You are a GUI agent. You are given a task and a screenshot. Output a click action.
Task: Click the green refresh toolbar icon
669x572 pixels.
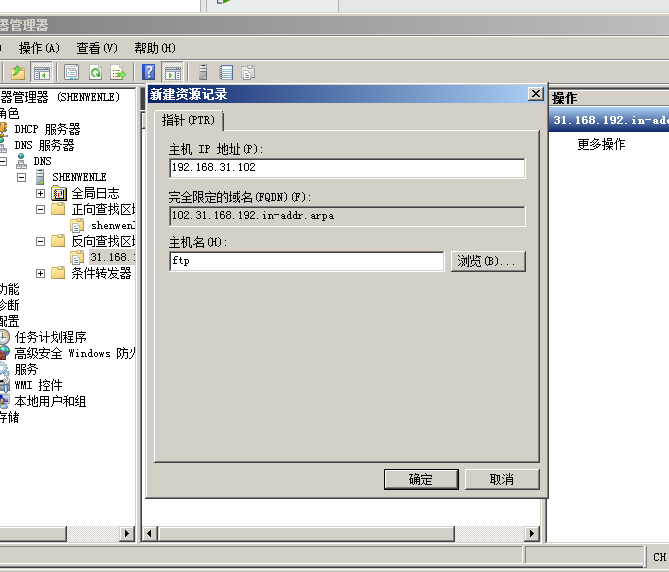[95, 72]
